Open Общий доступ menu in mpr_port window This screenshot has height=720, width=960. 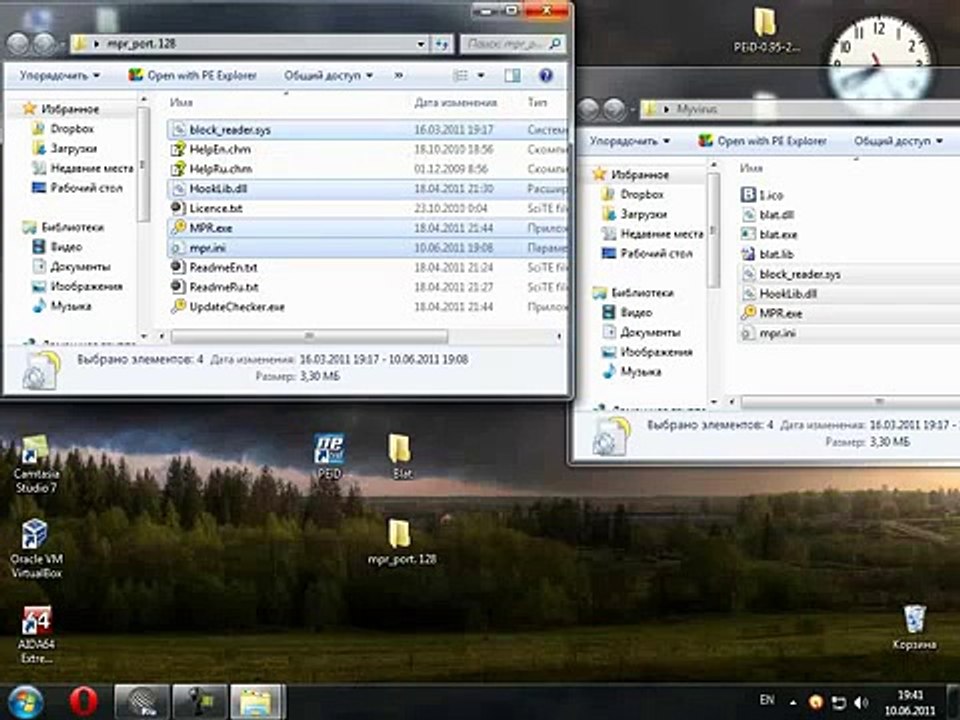[328, 75]
